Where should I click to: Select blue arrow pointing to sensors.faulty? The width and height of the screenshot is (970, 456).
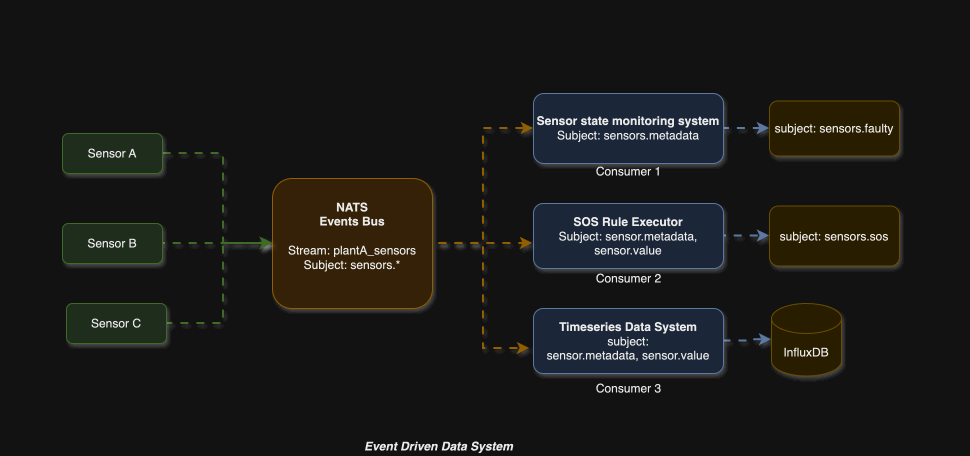760,128
